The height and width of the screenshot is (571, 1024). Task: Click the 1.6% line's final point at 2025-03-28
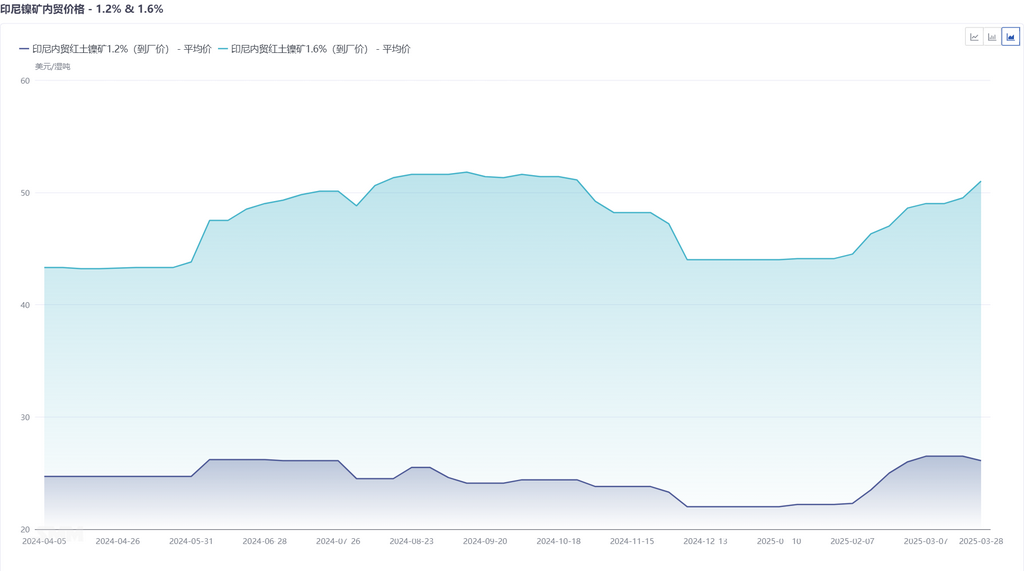980,181
